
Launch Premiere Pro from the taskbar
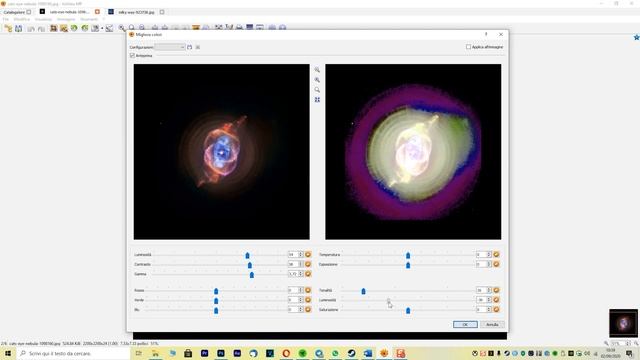click(x=204, y=353)
